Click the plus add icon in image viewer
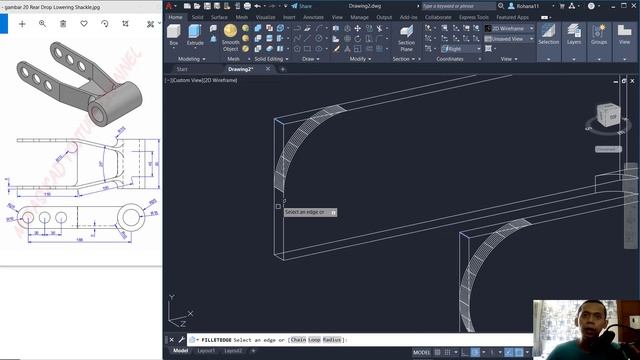Viewport: 640px width, 360px height. (22, 24)
